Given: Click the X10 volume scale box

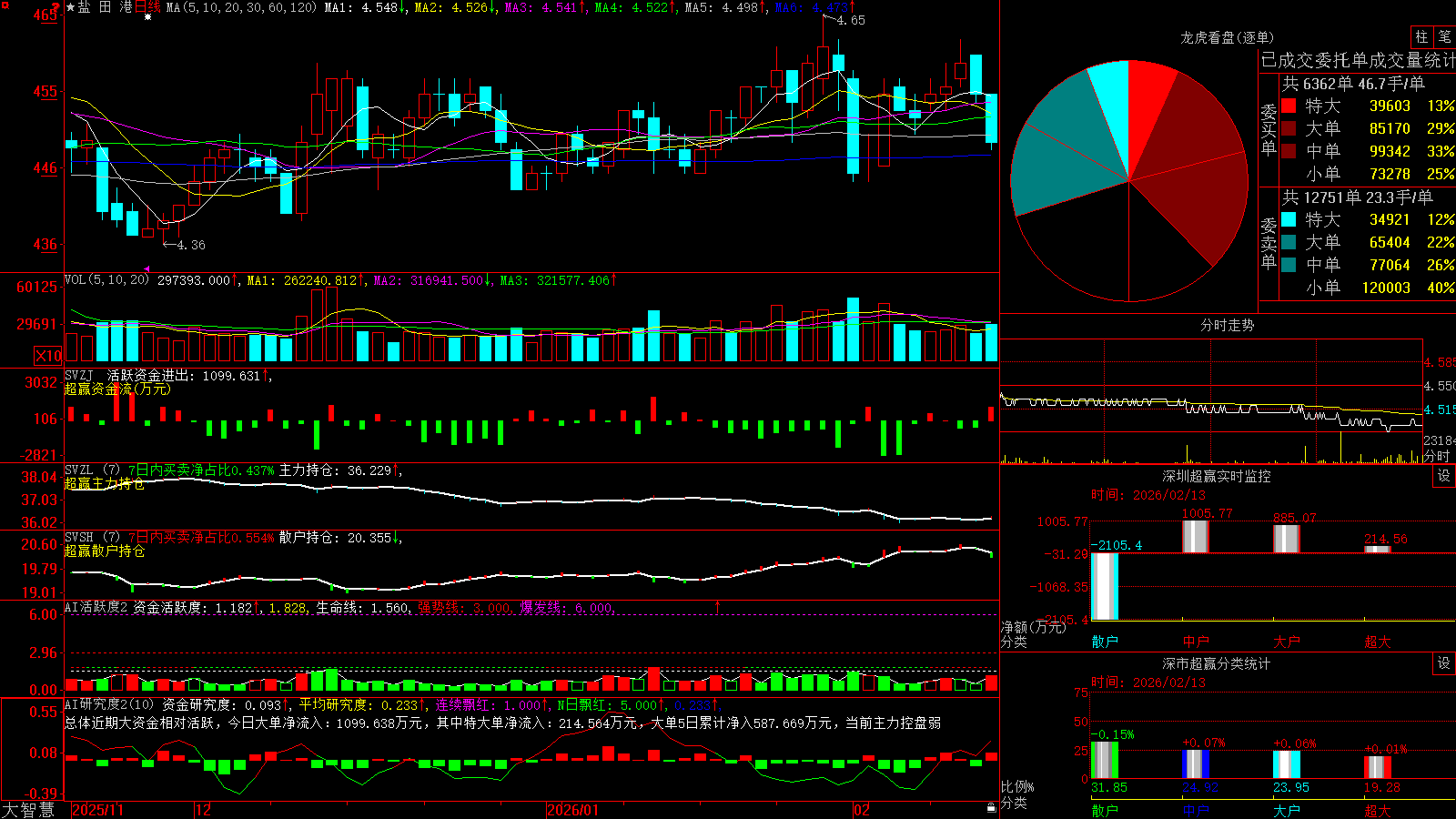Looking at the screenshot, I should click(x=48, y=356).
